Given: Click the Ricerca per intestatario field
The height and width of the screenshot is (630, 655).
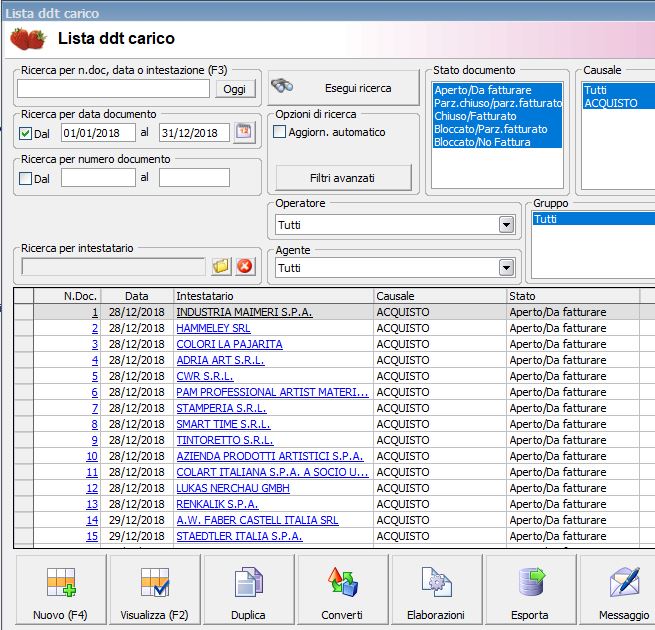Looking at the screenshot, I should 113,267.
